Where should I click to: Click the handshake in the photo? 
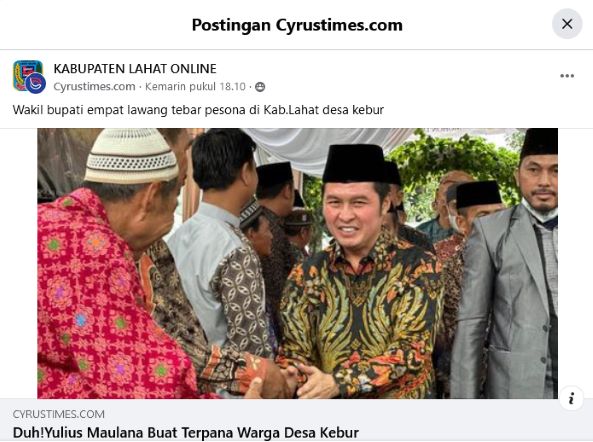[291, 378]
